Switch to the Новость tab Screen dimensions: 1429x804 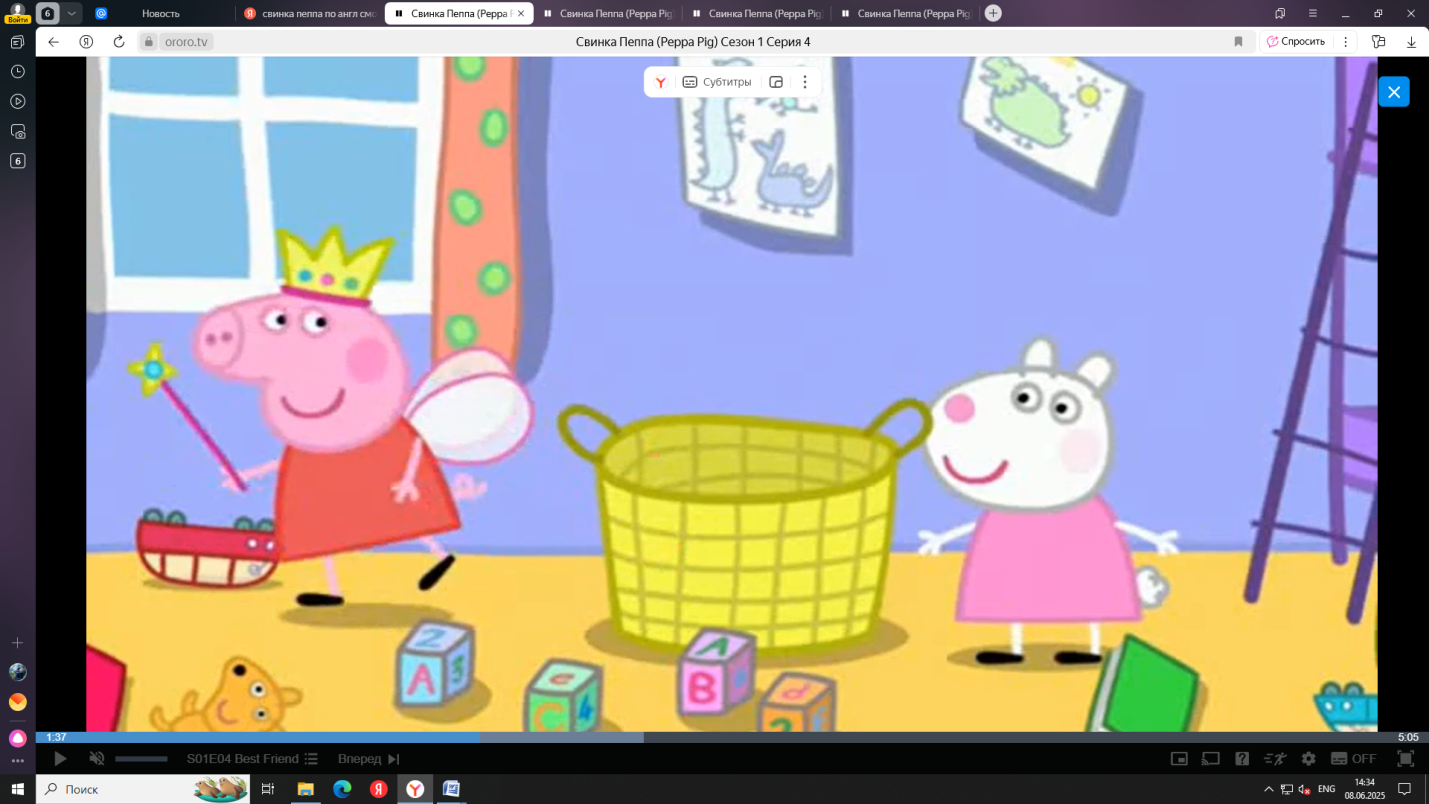[x=160, y=13]
